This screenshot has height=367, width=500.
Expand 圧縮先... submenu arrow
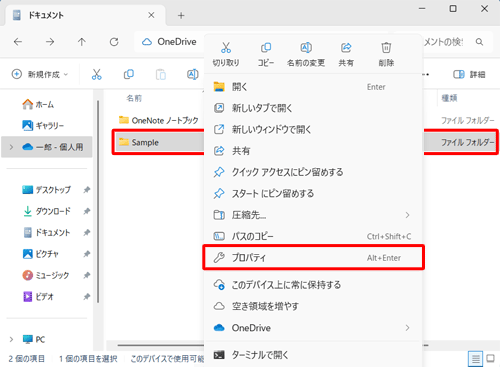[x=407, y=215]
